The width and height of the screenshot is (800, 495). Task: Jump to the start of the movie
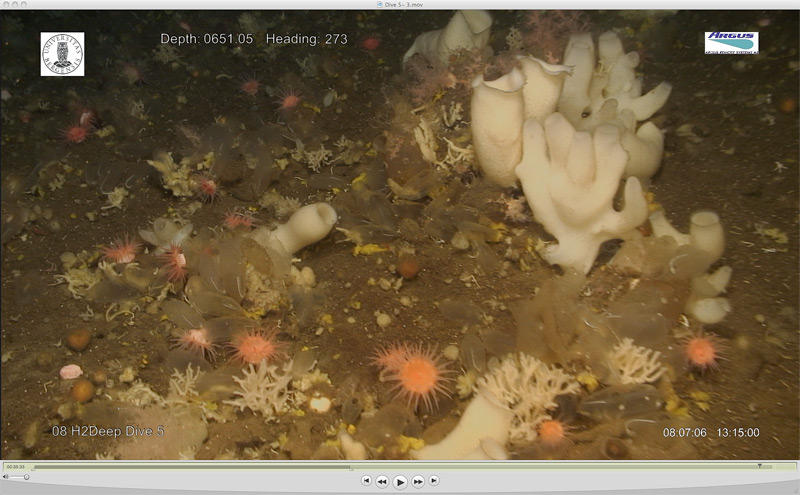pos(366,481)
